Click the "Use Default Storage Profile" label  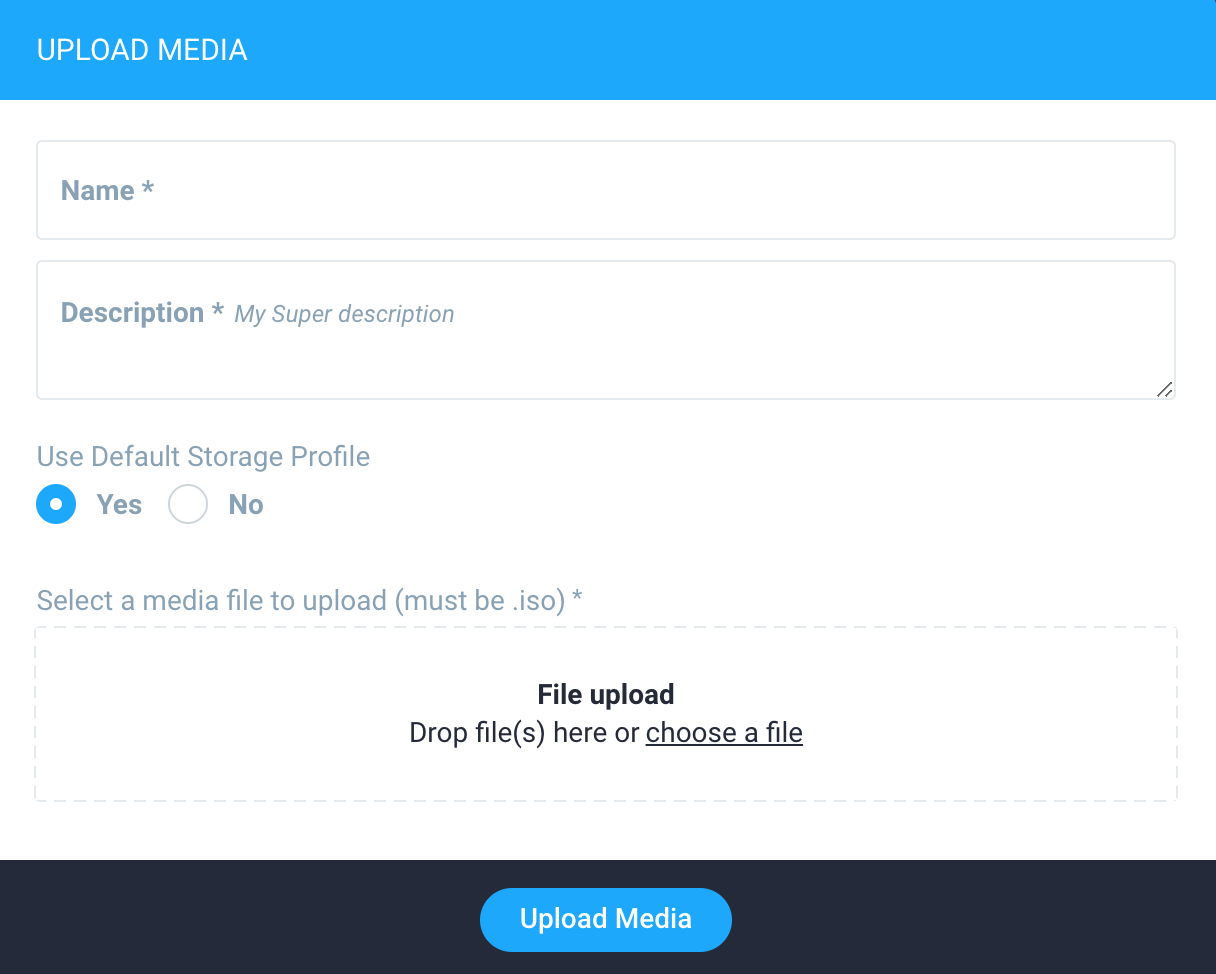pyautogui.click(x=203, y=457)
